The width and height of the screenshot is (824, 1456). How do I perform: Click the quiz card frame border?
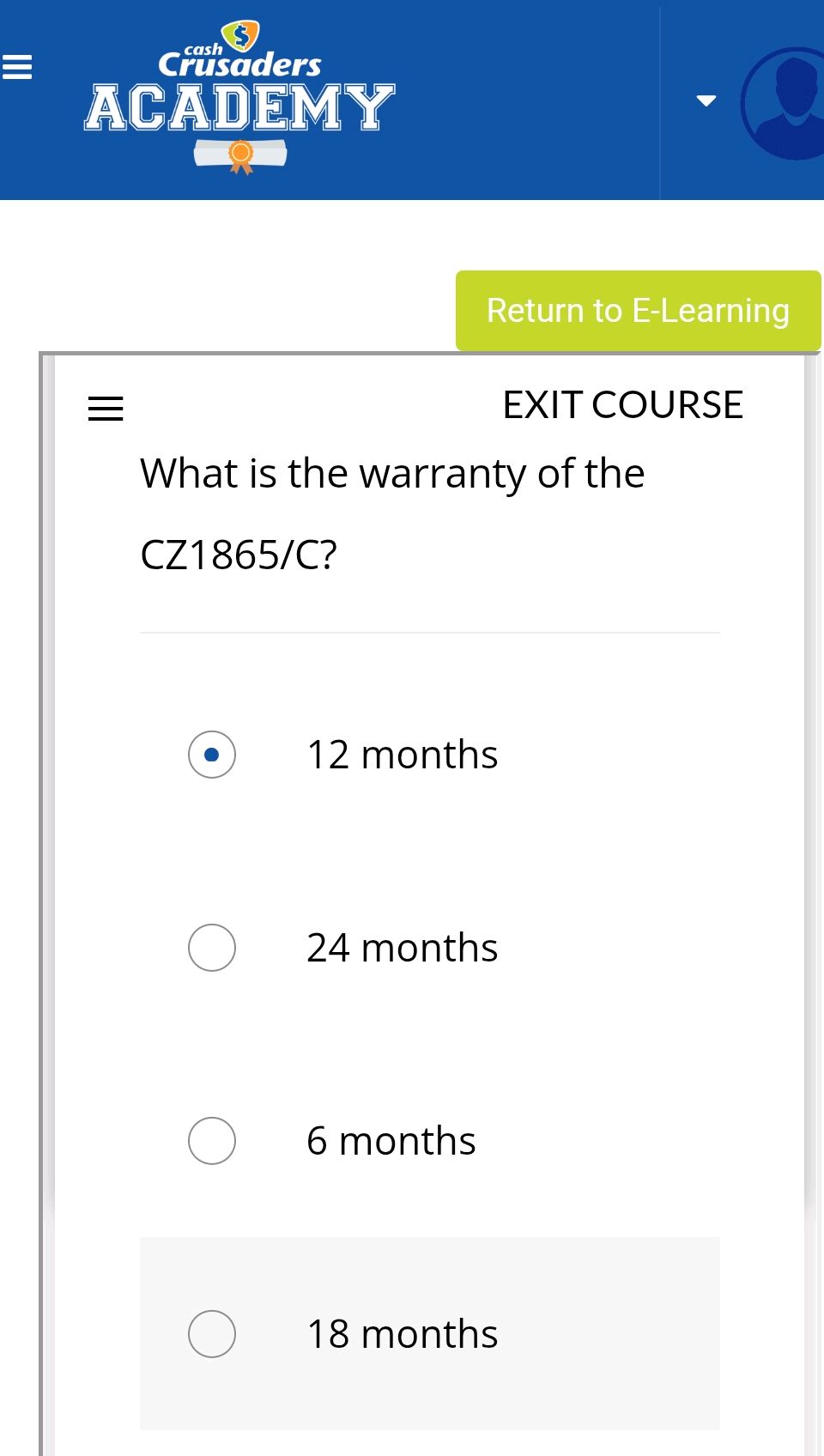43,773
